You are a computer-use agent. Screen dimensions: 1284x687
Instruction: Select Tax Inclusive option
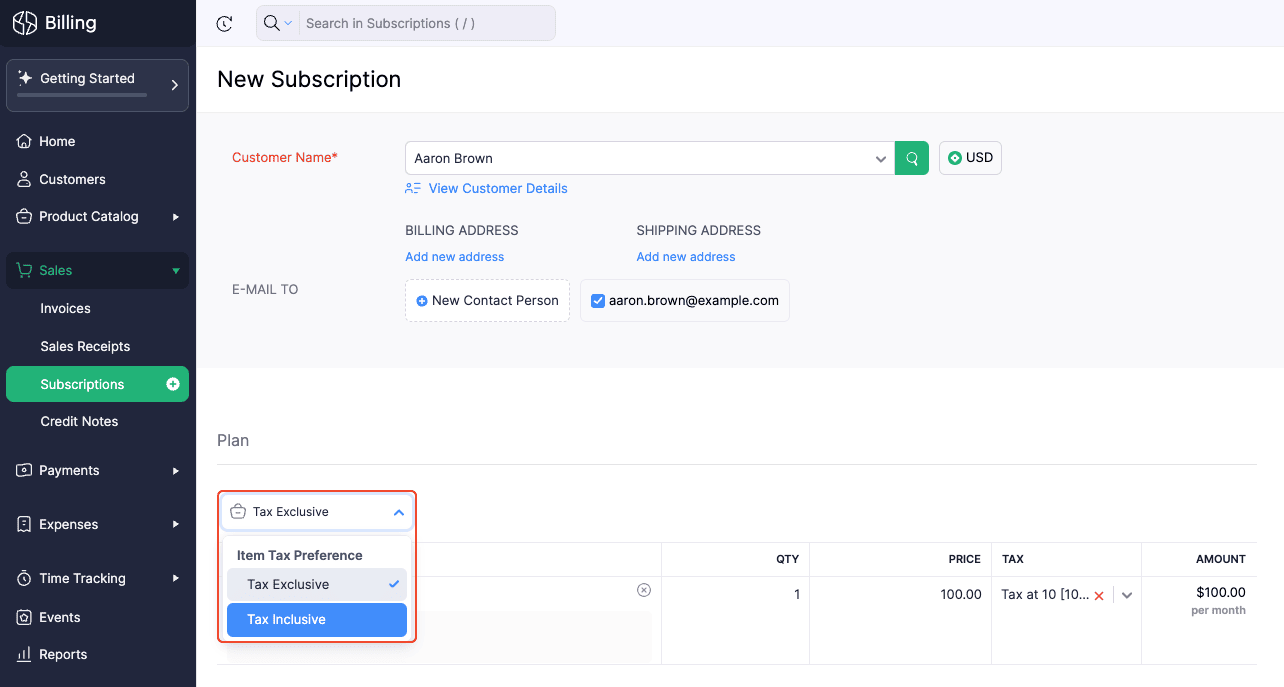pyautogui.click(x=316, y=620)
